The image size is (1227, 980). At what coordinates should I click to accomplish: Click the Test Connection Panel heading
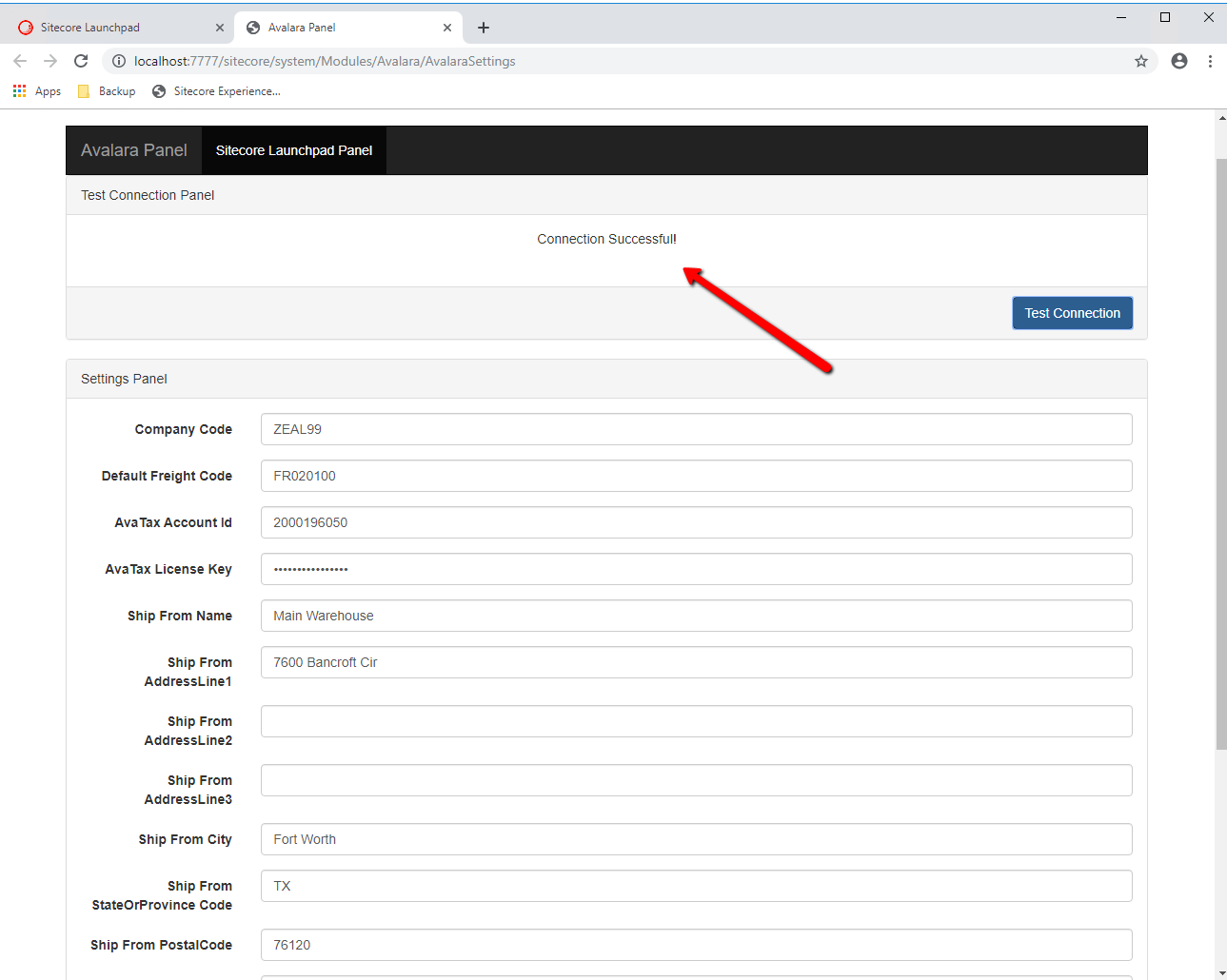pyautogui.click(x=148, y=195)
